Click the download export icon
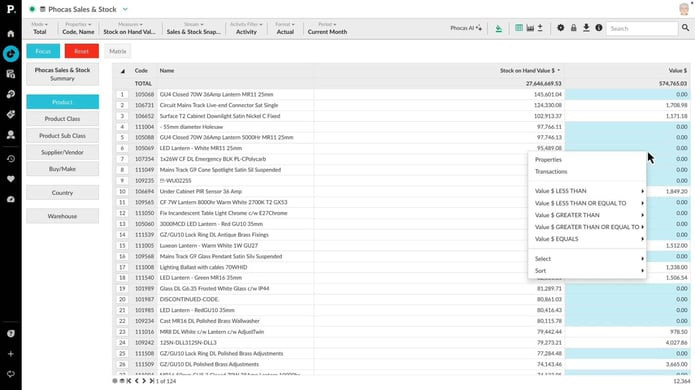 tap(586, 28)
